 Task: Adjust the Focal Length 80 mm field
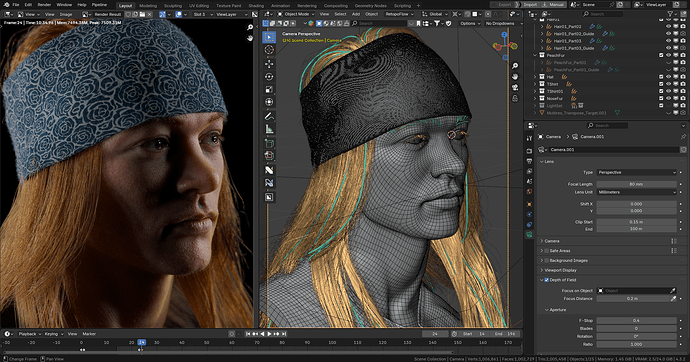[636, 184]
